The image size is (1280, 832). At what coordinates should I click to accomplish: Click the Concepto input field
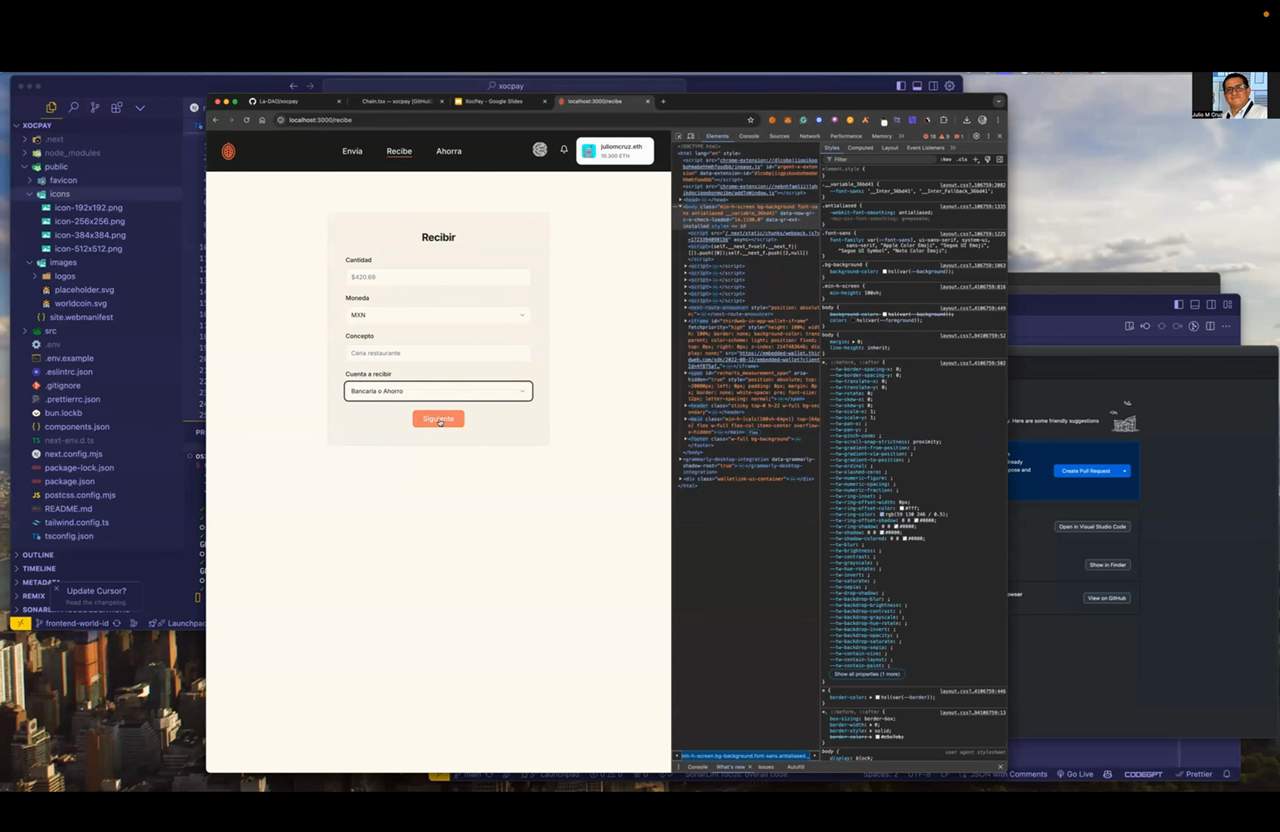438,353
